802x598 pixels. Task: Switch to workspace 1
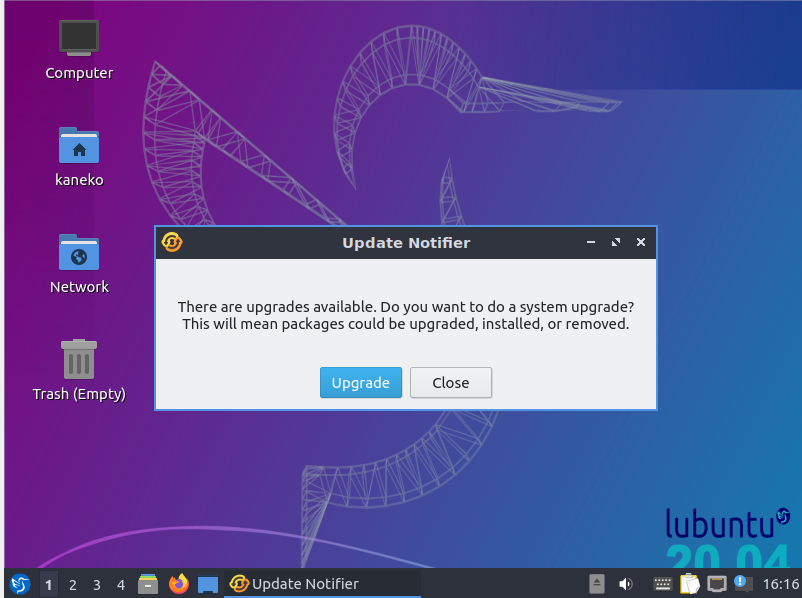48,584
